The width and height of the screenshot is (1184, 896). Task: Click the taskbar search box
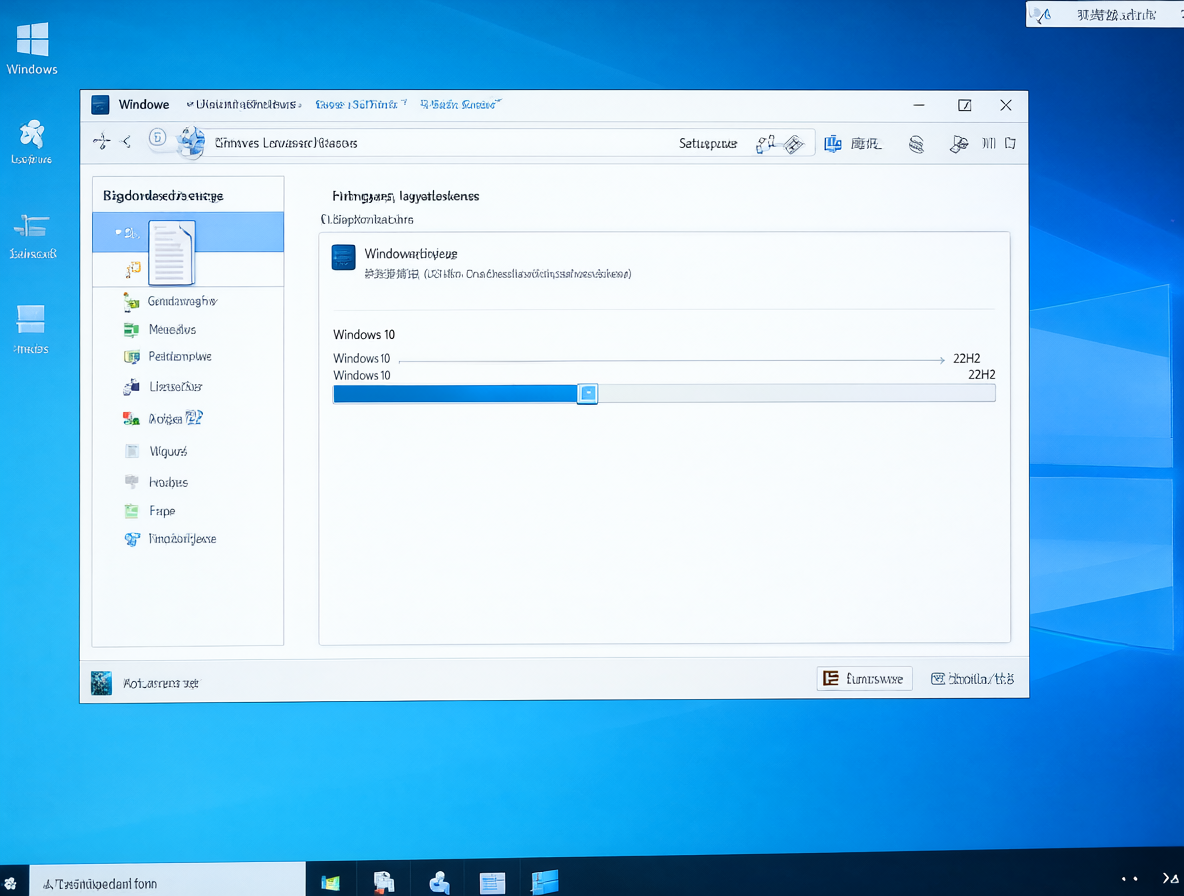168,882
